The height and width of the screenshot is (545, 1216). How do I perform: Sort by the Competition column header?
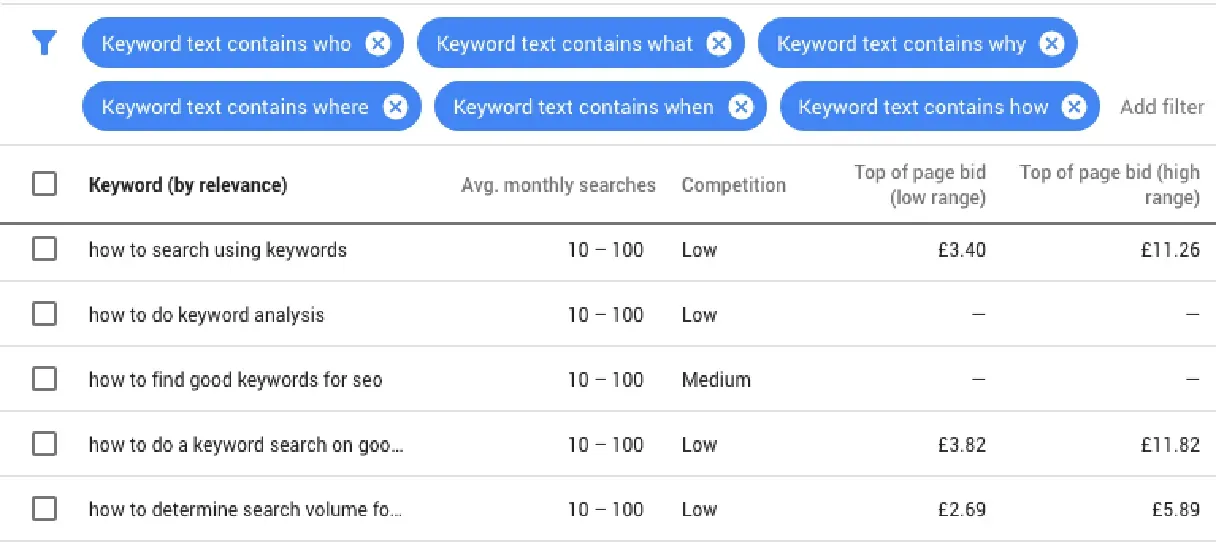tap(733, 185)
